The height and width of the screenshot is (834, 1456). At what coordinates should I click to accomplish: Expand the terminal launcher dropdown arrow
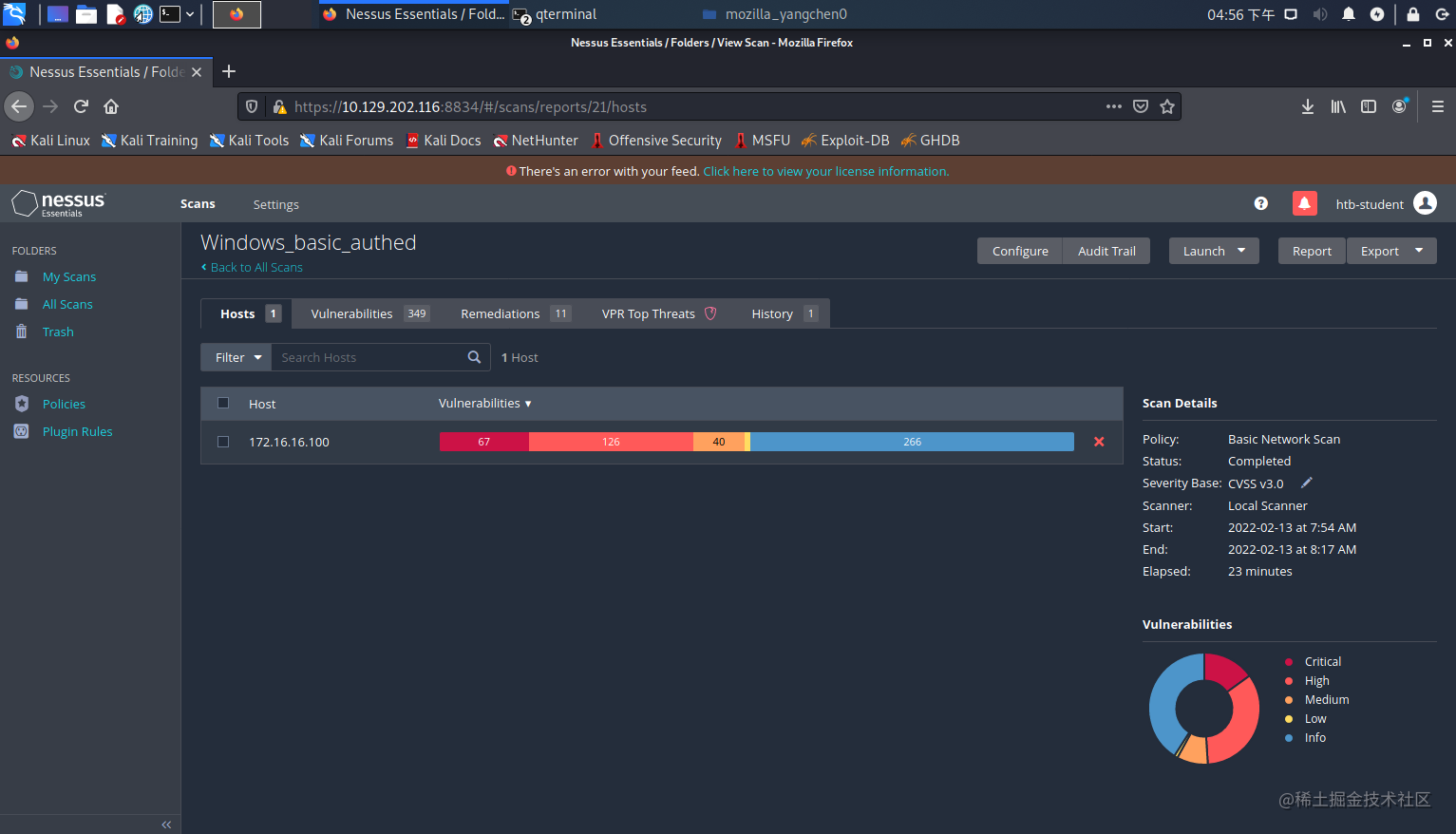pos(190,14)
